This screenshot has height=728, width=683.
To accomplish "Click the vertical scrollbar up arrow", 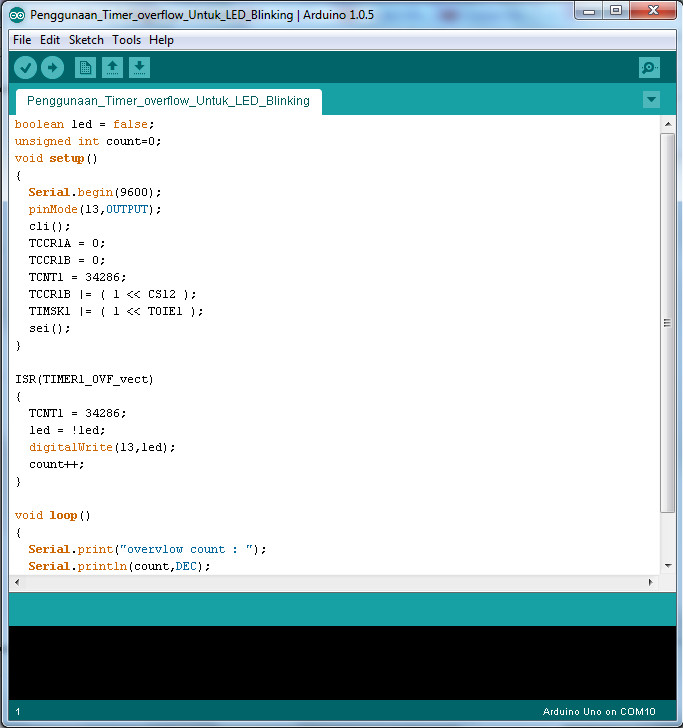I will 668,124.
